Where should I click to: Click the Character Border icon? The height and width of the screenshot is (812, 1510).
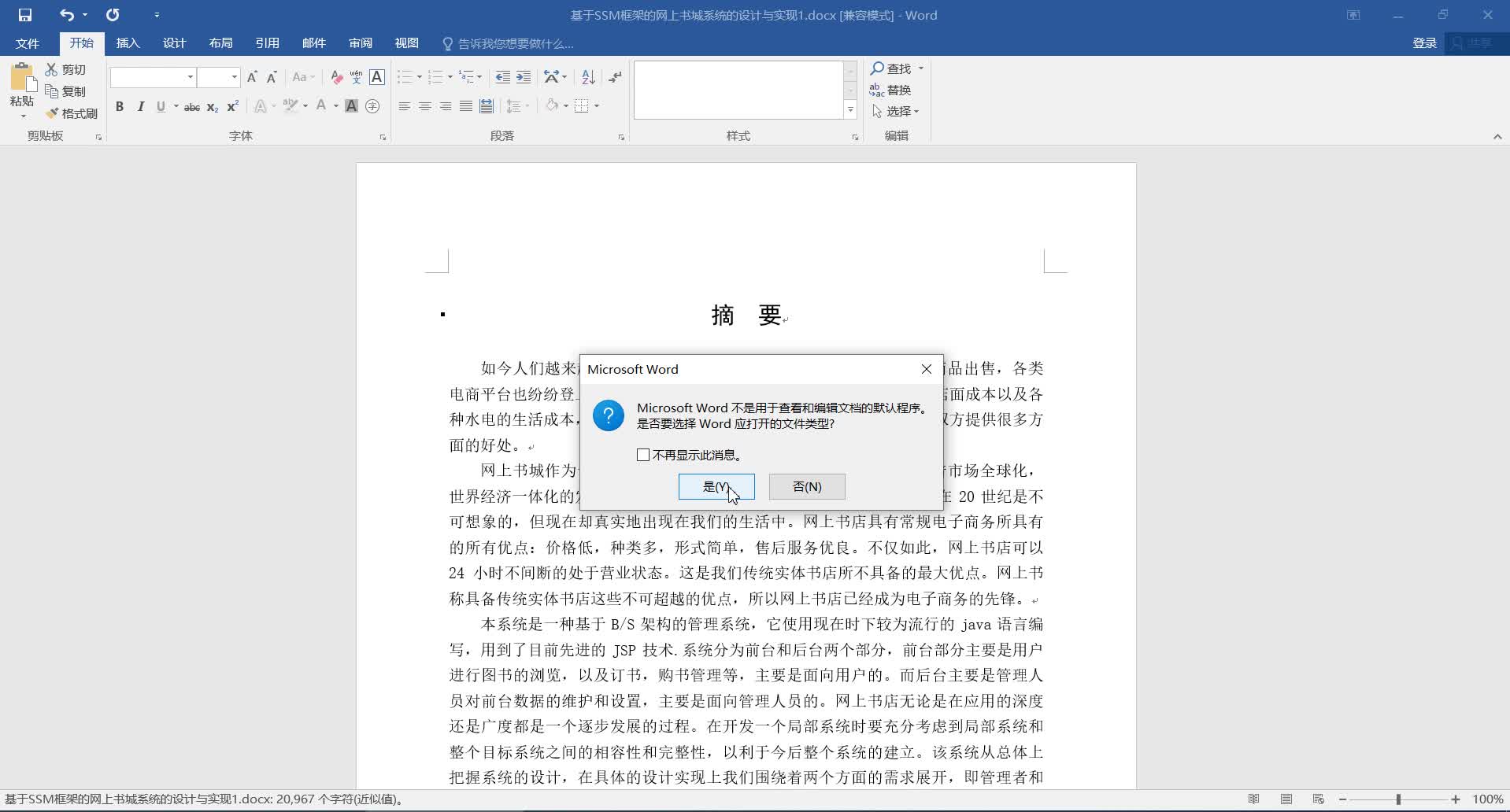pyautogui.click(x=377, y=77)
